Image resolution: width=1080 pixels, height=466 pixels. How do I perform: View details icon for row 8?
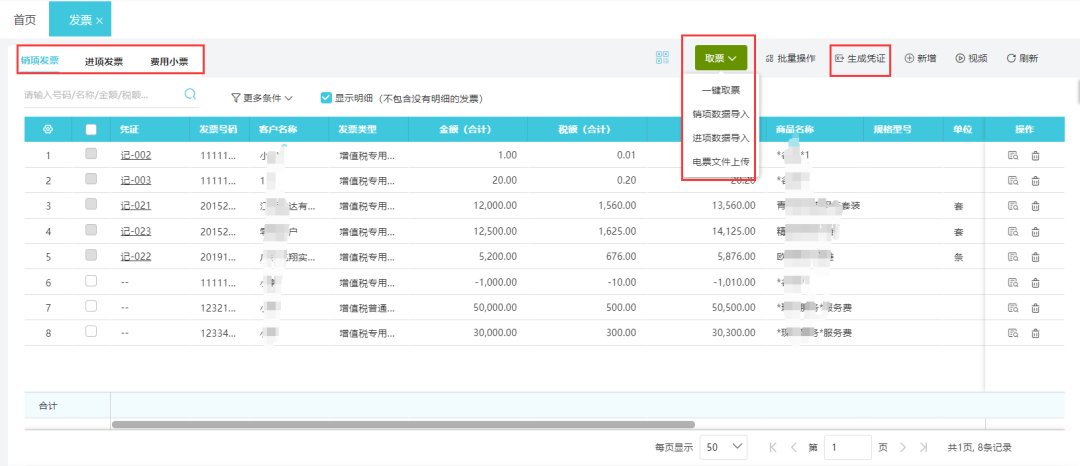tap(1012, 333)
